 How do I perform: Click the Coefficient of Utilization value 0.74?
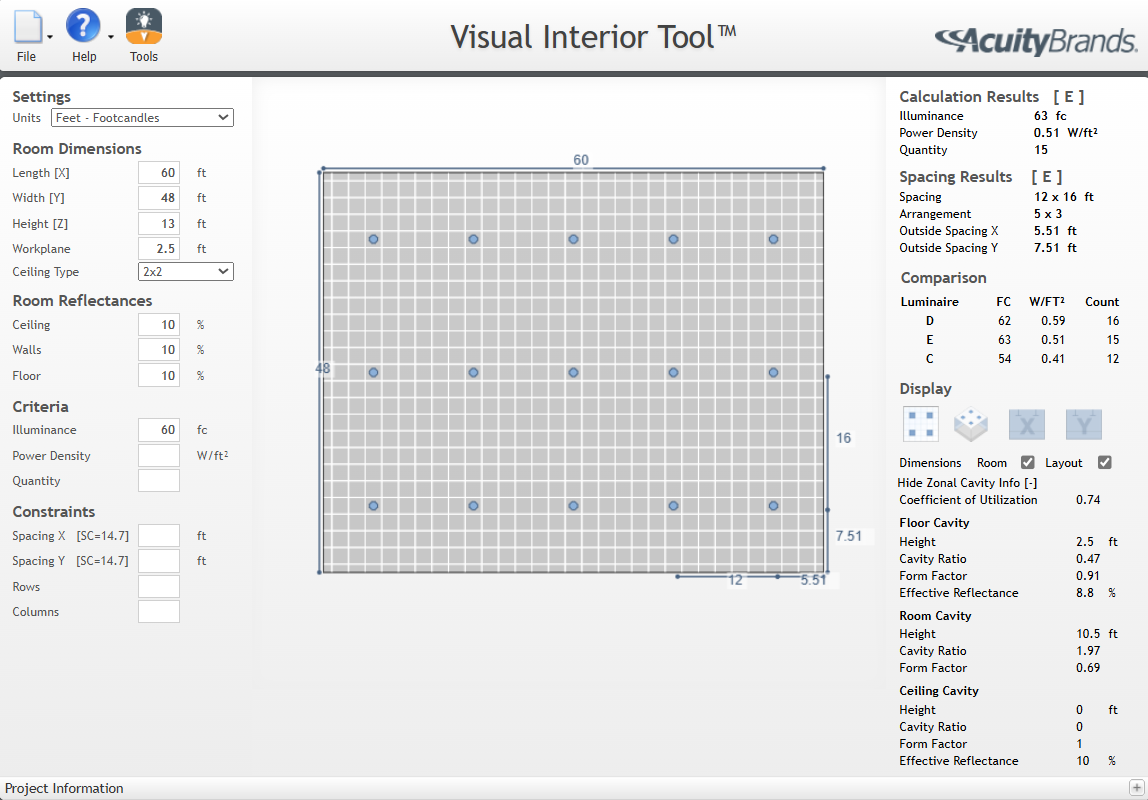pos(1088,500)
